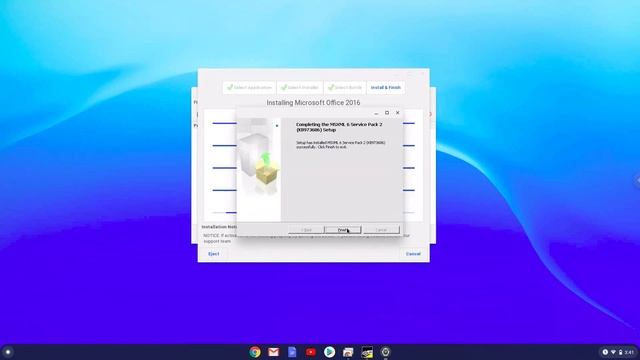This screenshot has width=640, height=360.
Task: Select the 'Select Application' step tab
Action: (x=249, y=87)
